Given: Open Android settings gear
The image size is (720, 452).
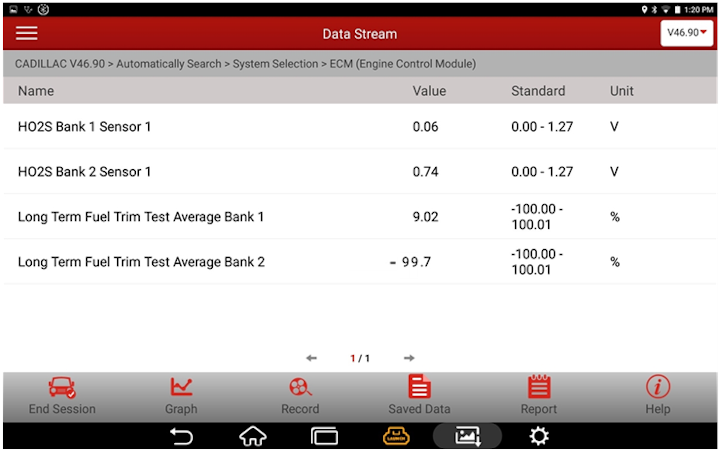Looking at the screenshot, I should tap(539, 436).
